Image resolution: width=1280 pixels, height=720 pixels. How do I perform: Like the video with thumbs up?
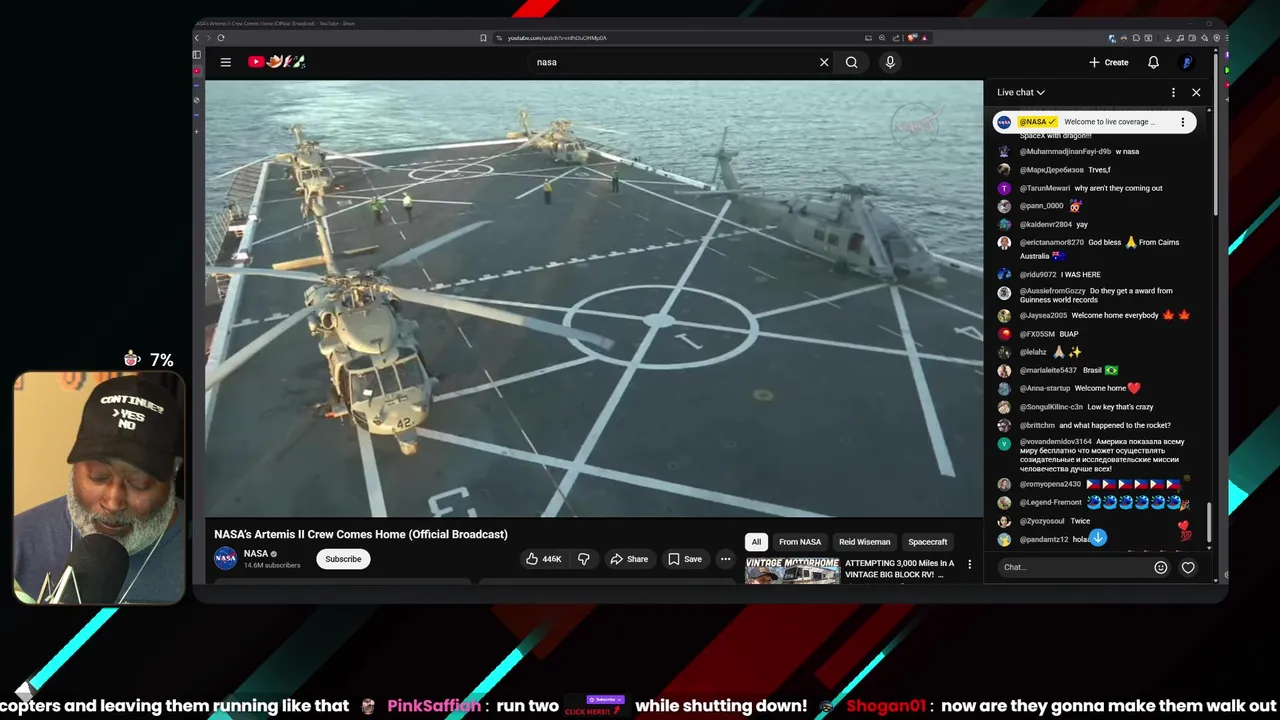(544, 559)
